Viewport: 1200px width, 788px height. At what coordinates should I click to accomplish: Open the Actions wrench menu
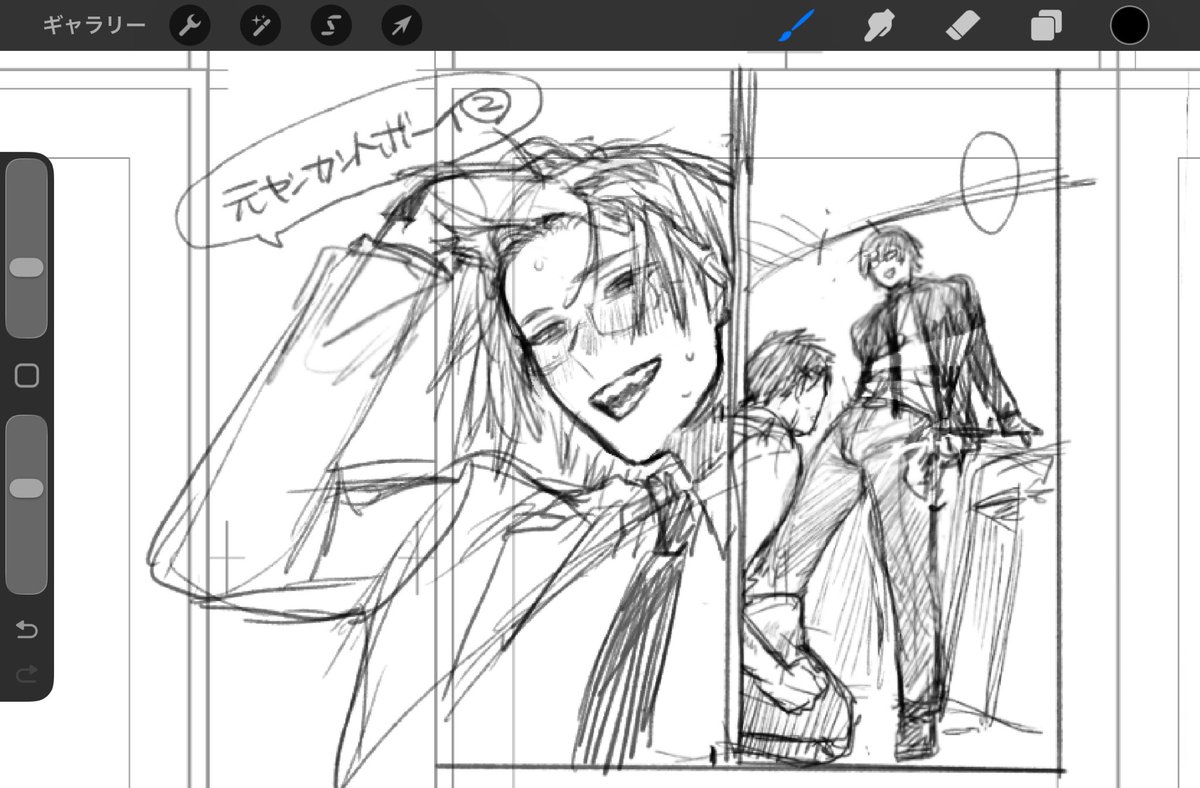point(189,27)
